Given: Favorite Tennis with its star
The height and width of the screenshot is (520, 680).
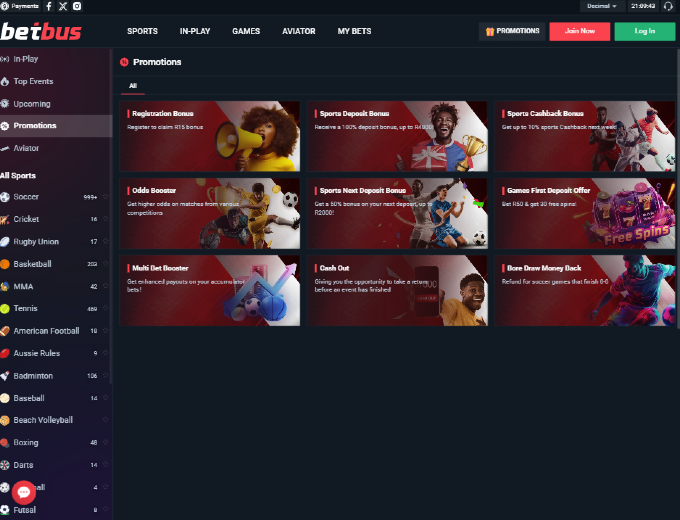Looking at the screenshot, I should coord(105,308).
